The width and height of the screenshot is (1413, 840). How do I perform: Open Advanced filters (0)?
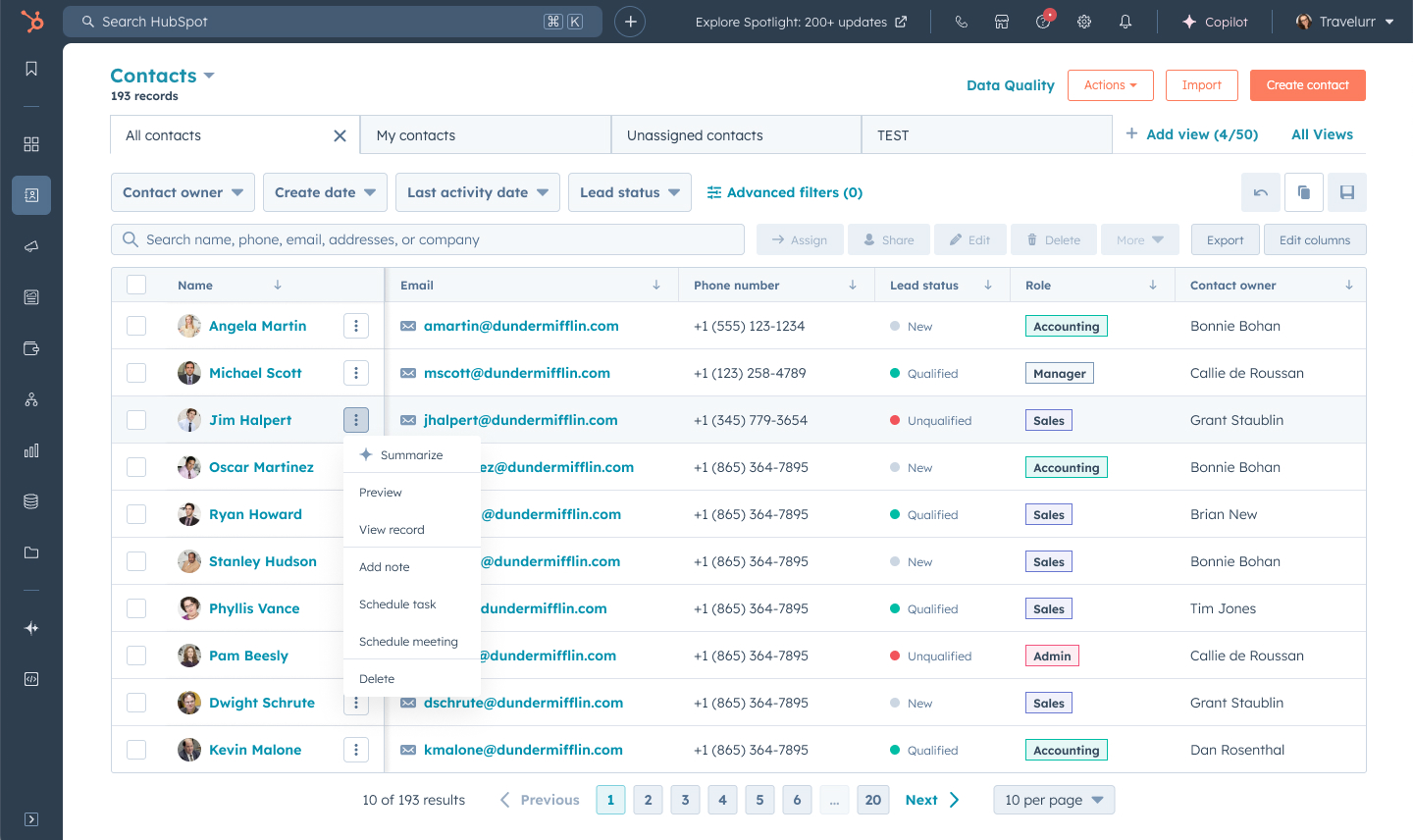click(x=785, y=192)
